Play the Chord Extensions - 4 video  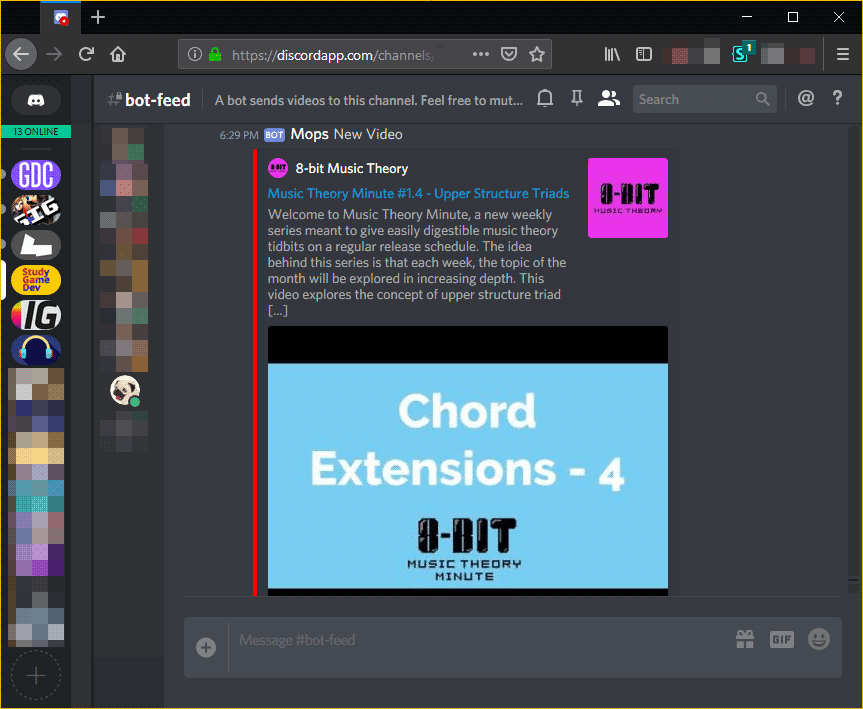point(468,461)
